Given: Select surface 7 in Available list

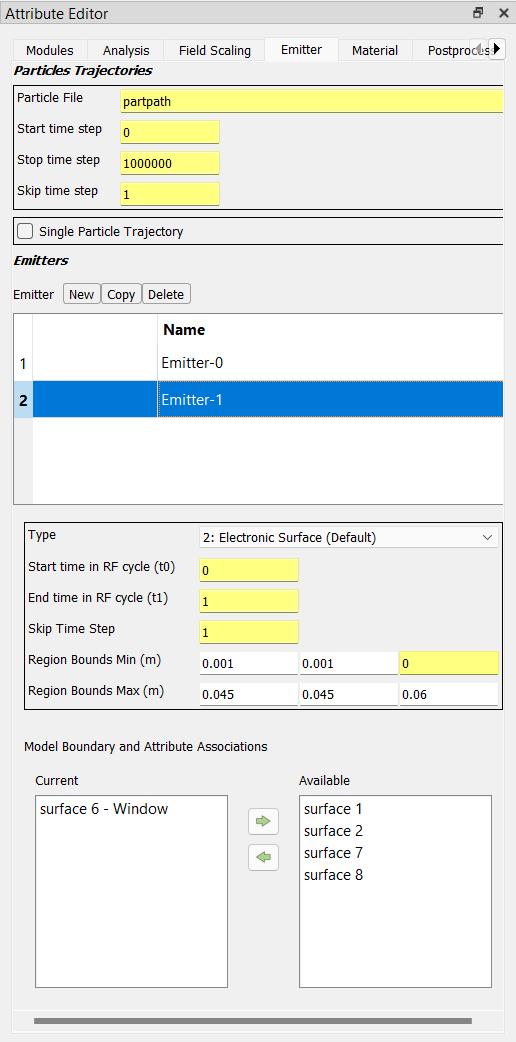Looking at the screenshot, I should [x=333, y=853].
